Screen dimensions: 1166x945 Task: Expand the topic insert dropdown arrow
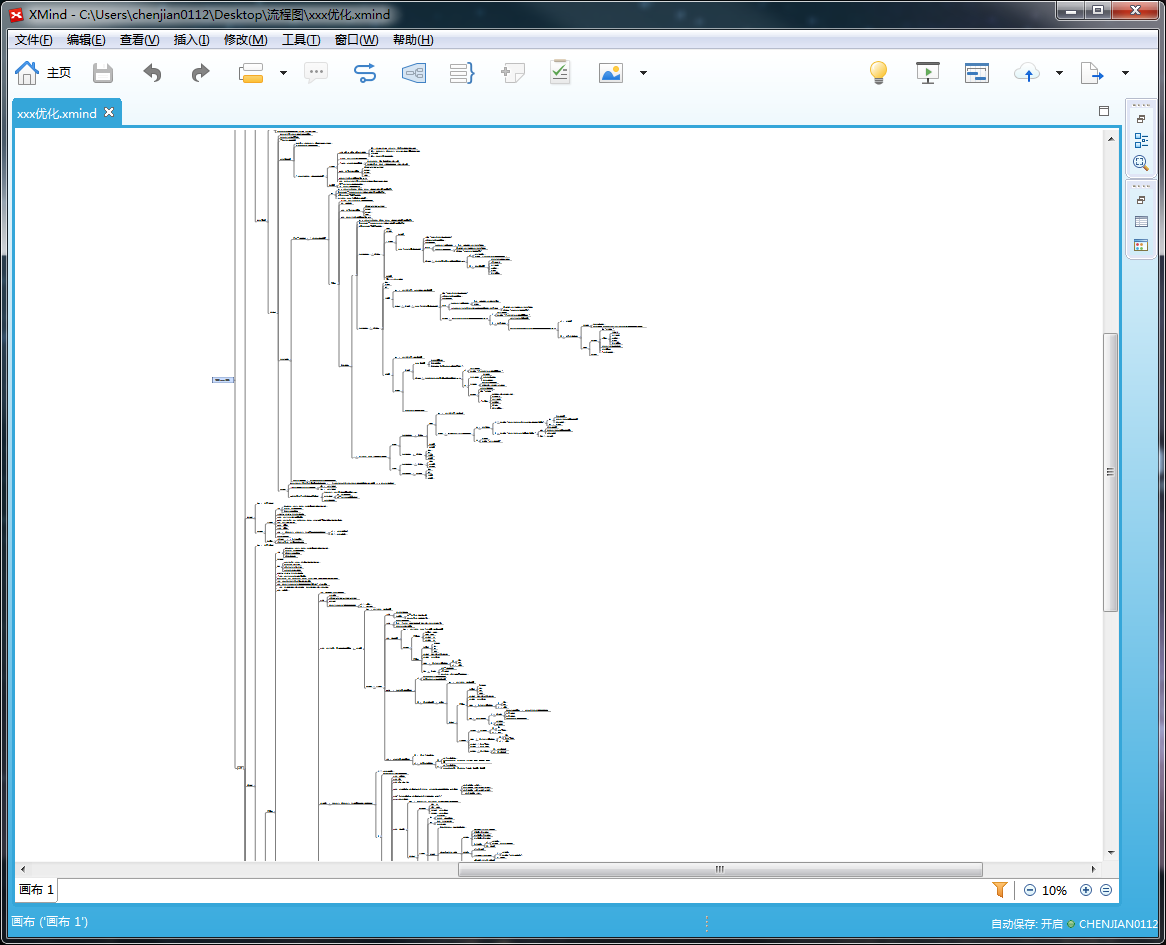point(283,73)
